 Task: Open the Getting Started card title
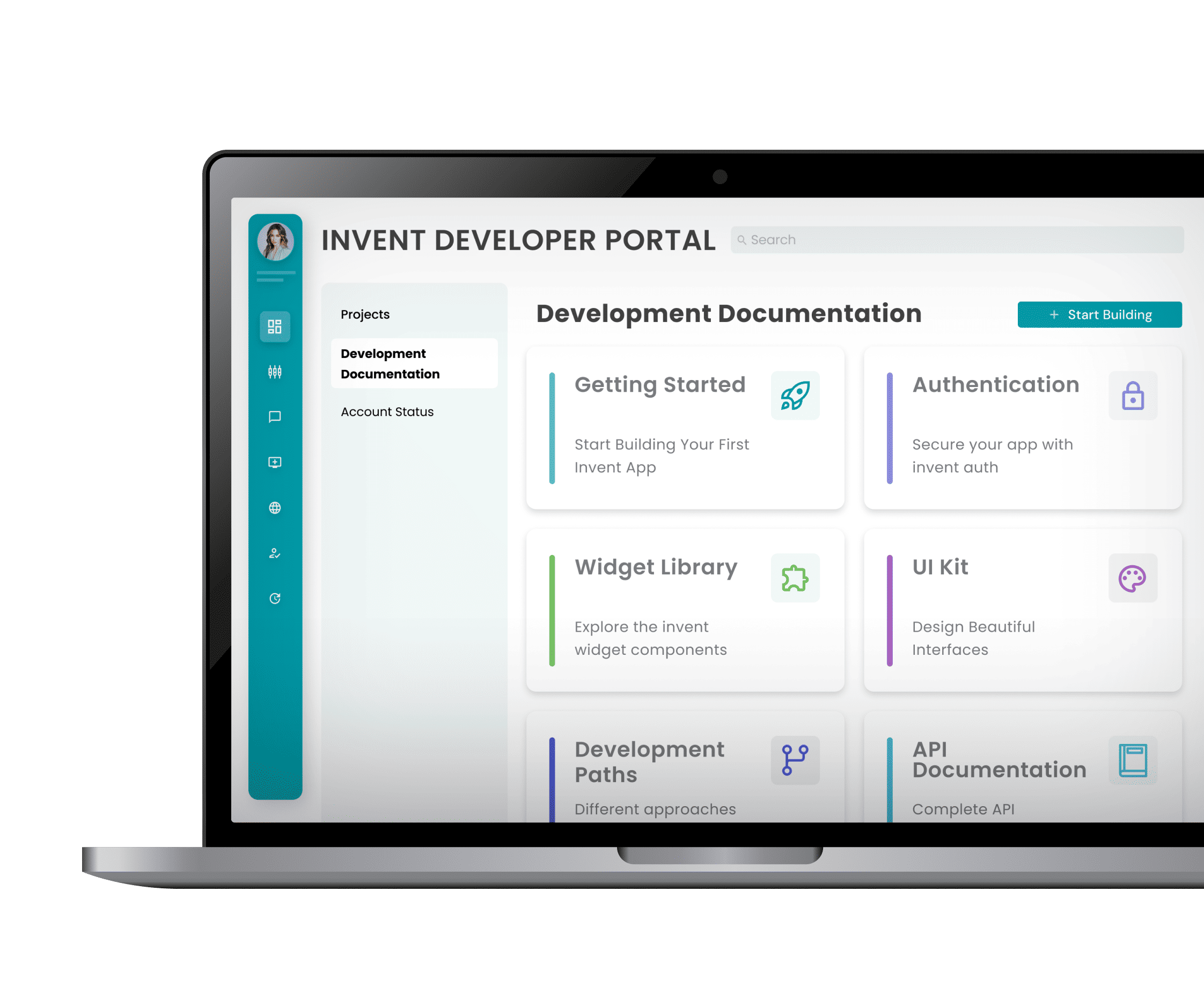(659, 384)
